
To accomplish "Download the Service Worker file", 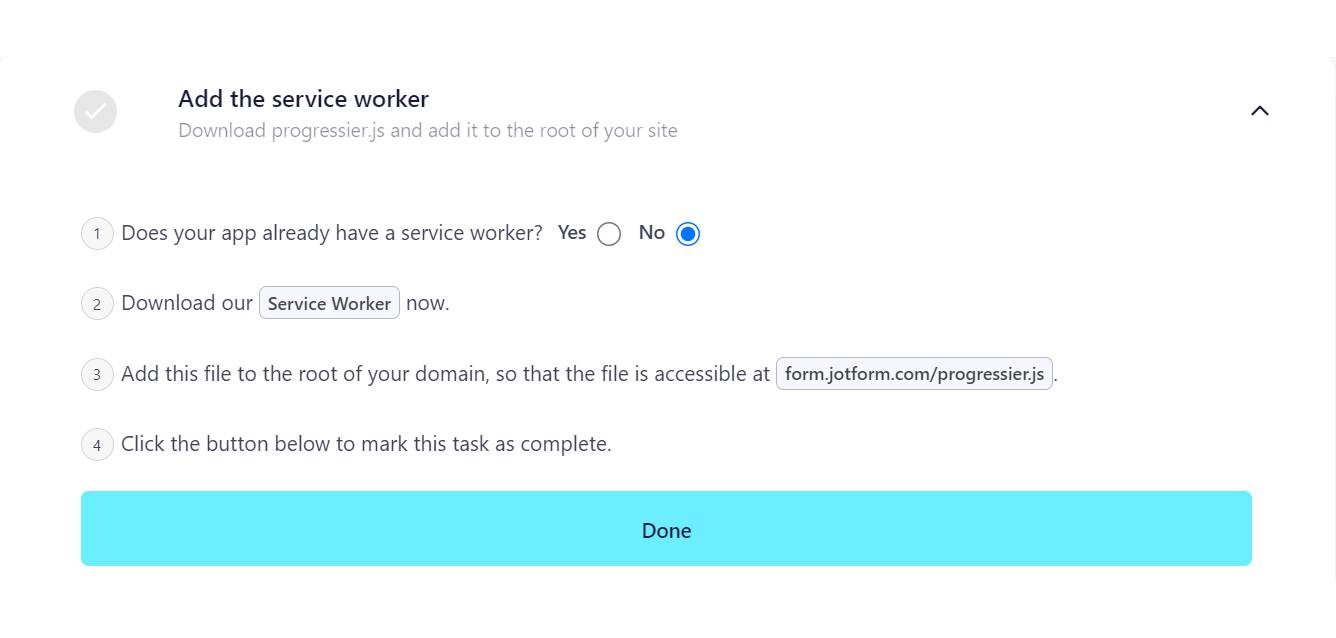I will click(x=329, y=303).
